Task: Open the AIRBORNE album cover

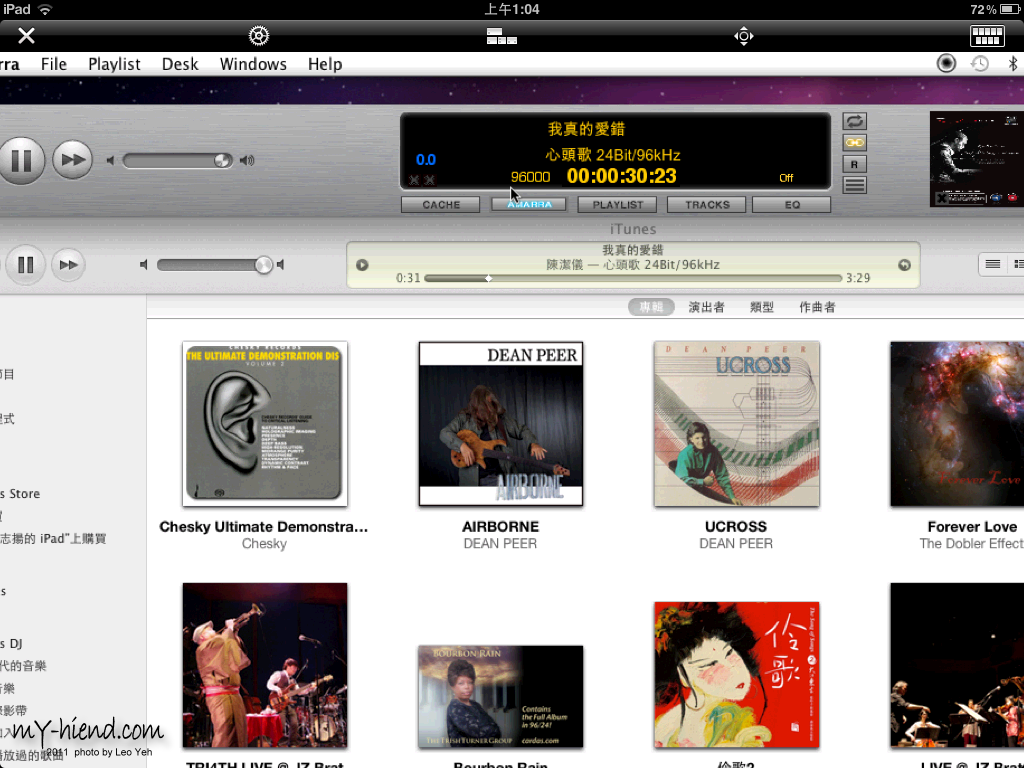Action: coord(501,424)
